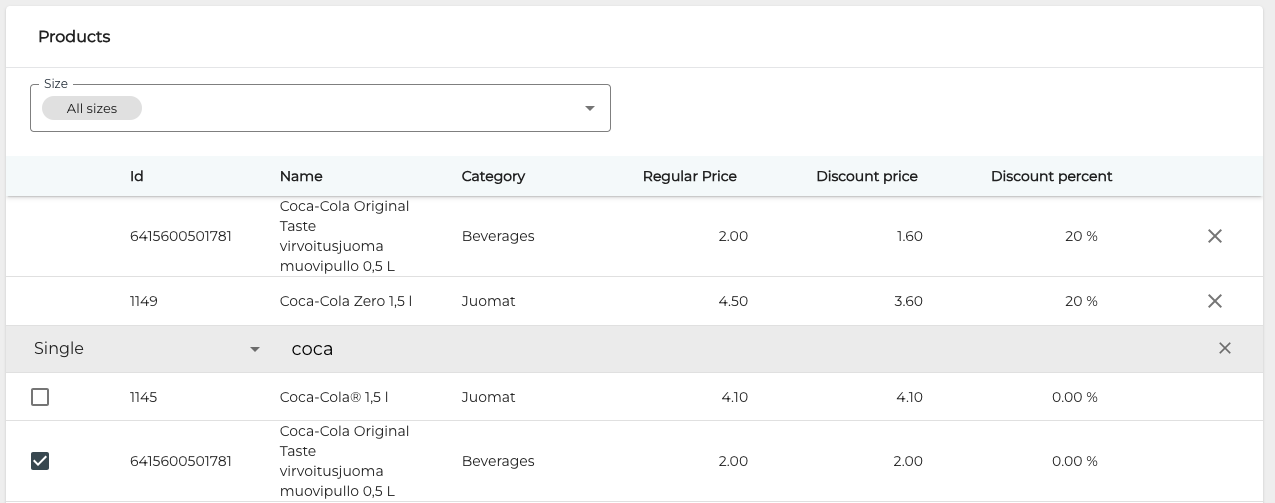Uncheck the Coca-Cola Original Taste checkbox
The image size is (1275, 503).
click(x=40, y=461)
